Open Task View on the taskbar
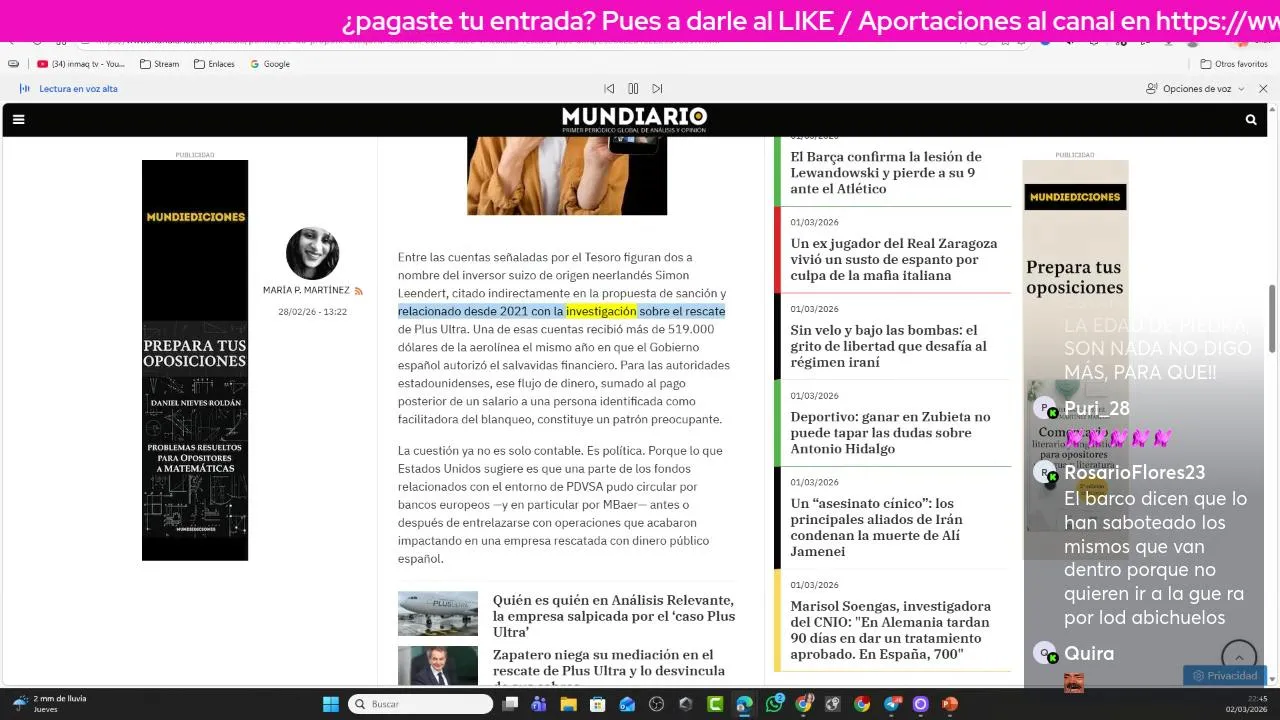This screenshot has height=720, width=1280. coord(510,704)
